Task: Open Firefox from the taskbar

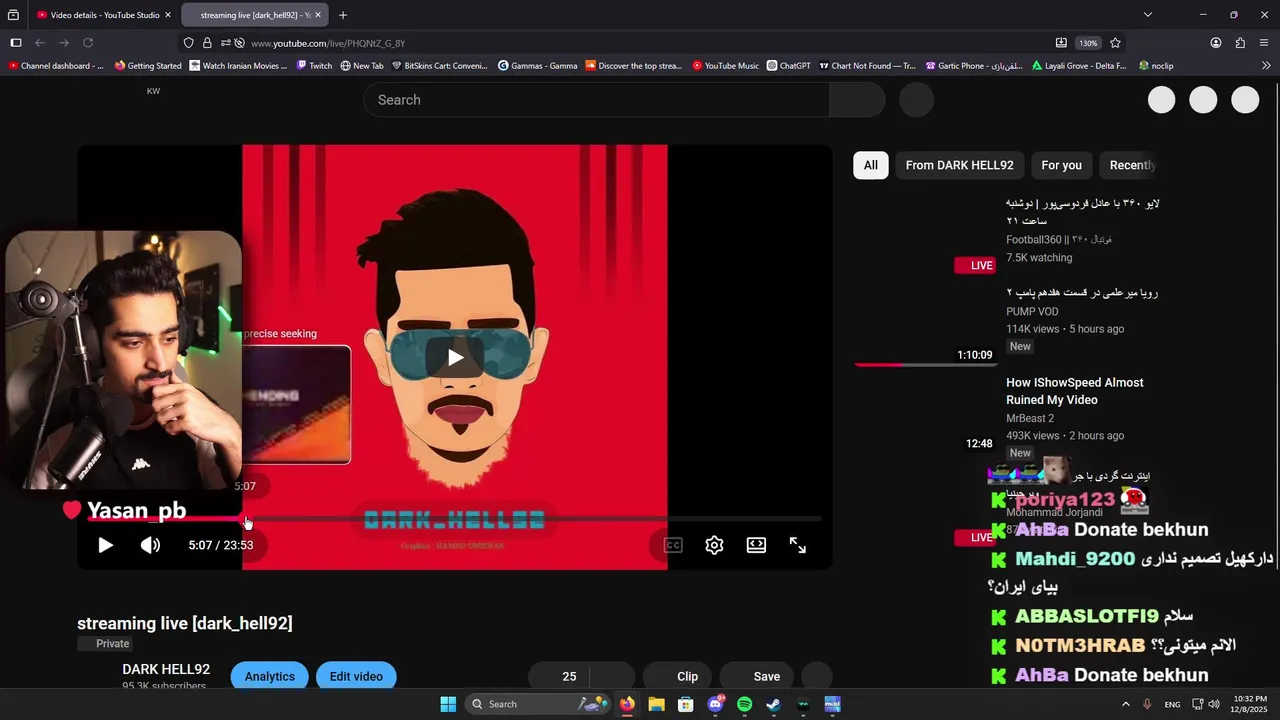Action: click(627, 704)
